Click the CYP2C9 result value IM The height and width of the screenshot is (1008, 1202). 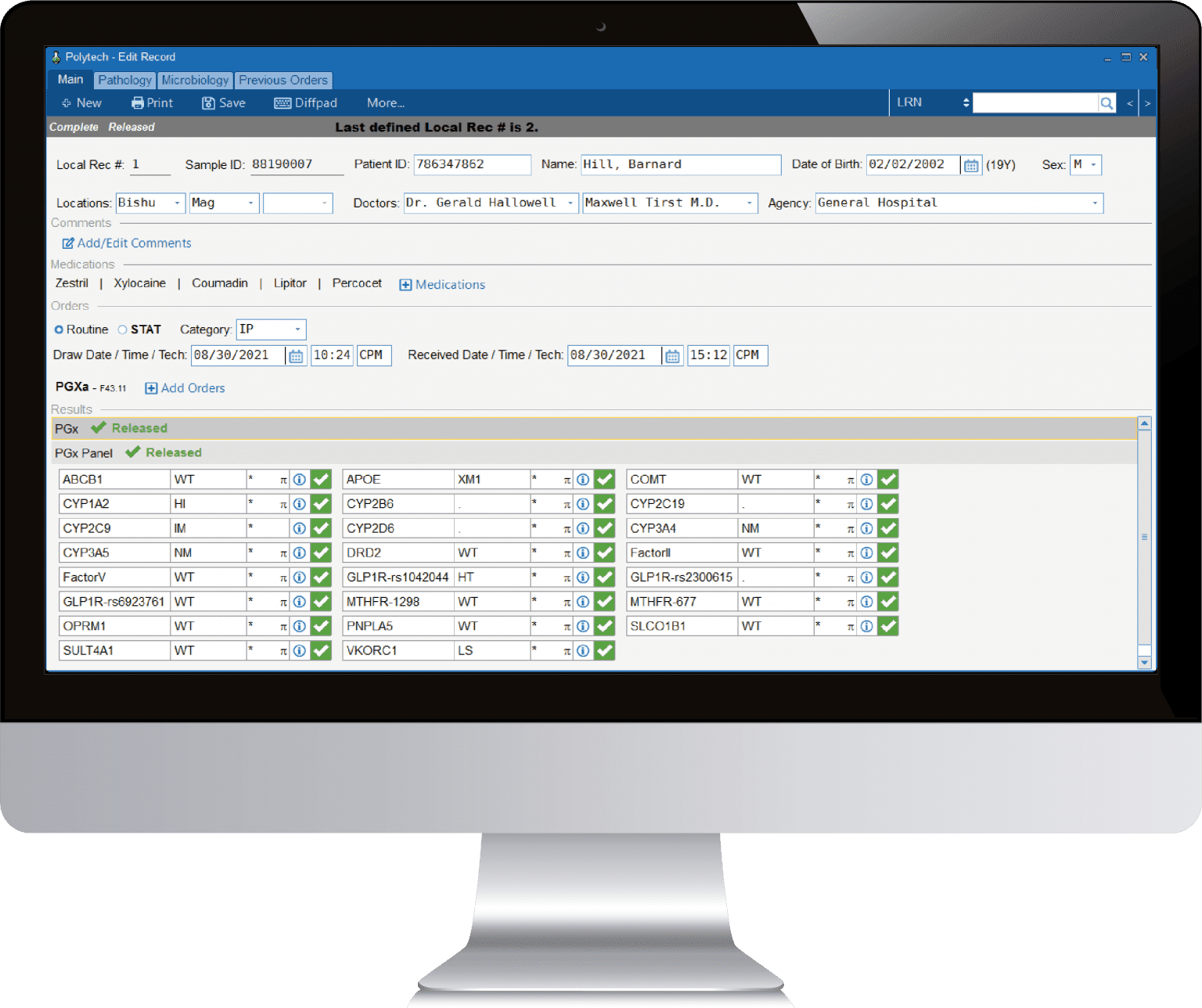coord(208,529)
